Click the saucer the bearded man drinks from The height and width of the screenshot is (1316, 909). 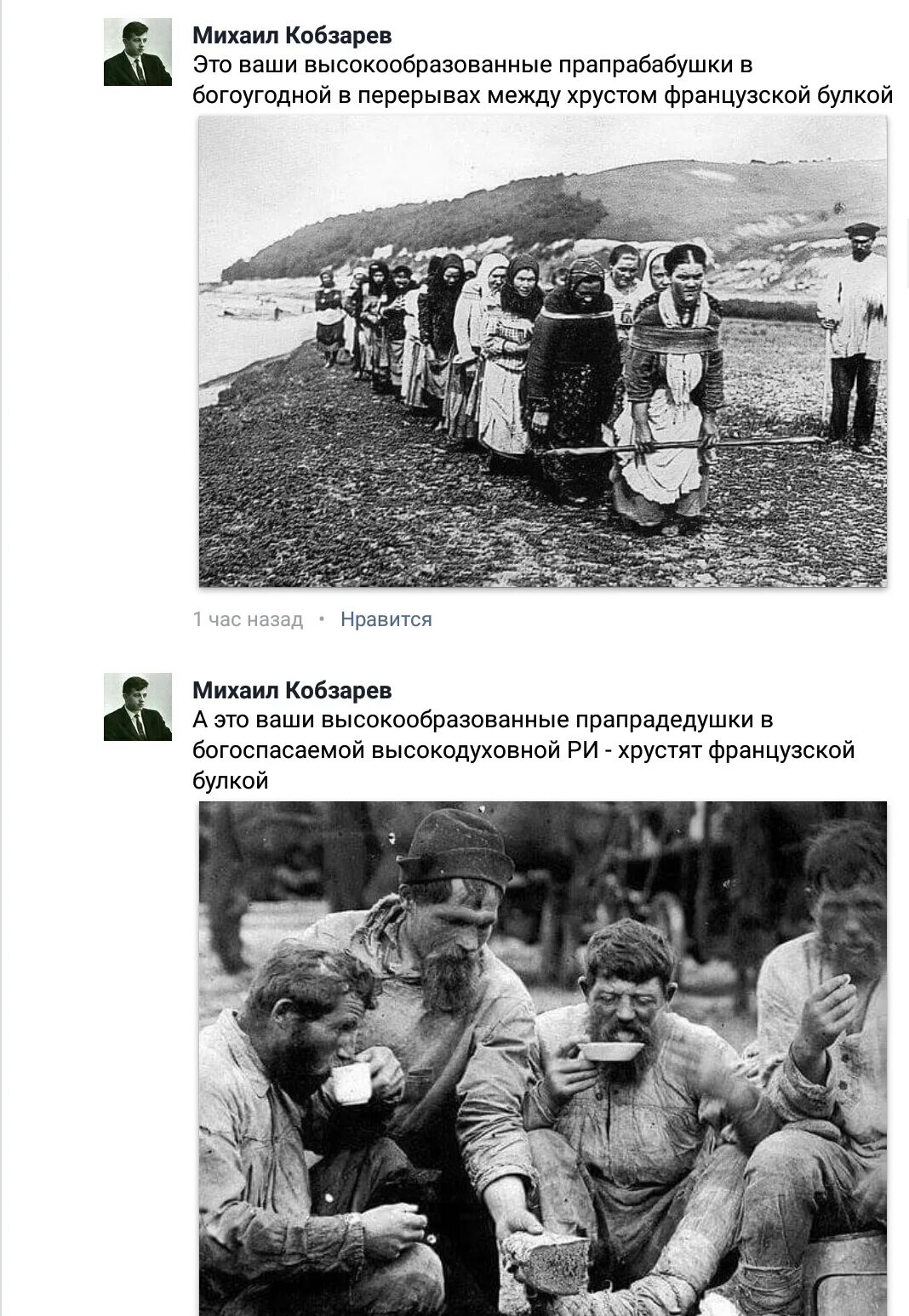(x=610, y=1051)
